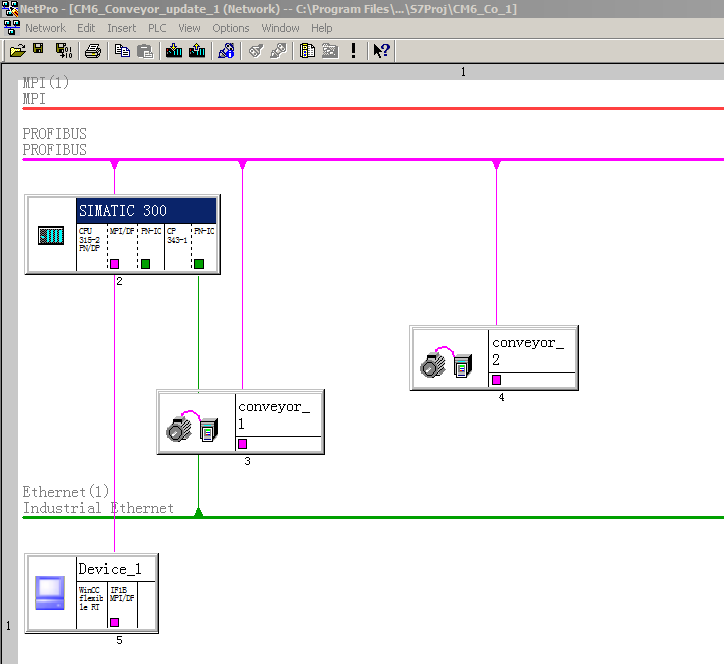Select the SIMATIC 300 station title

(146, 211)
